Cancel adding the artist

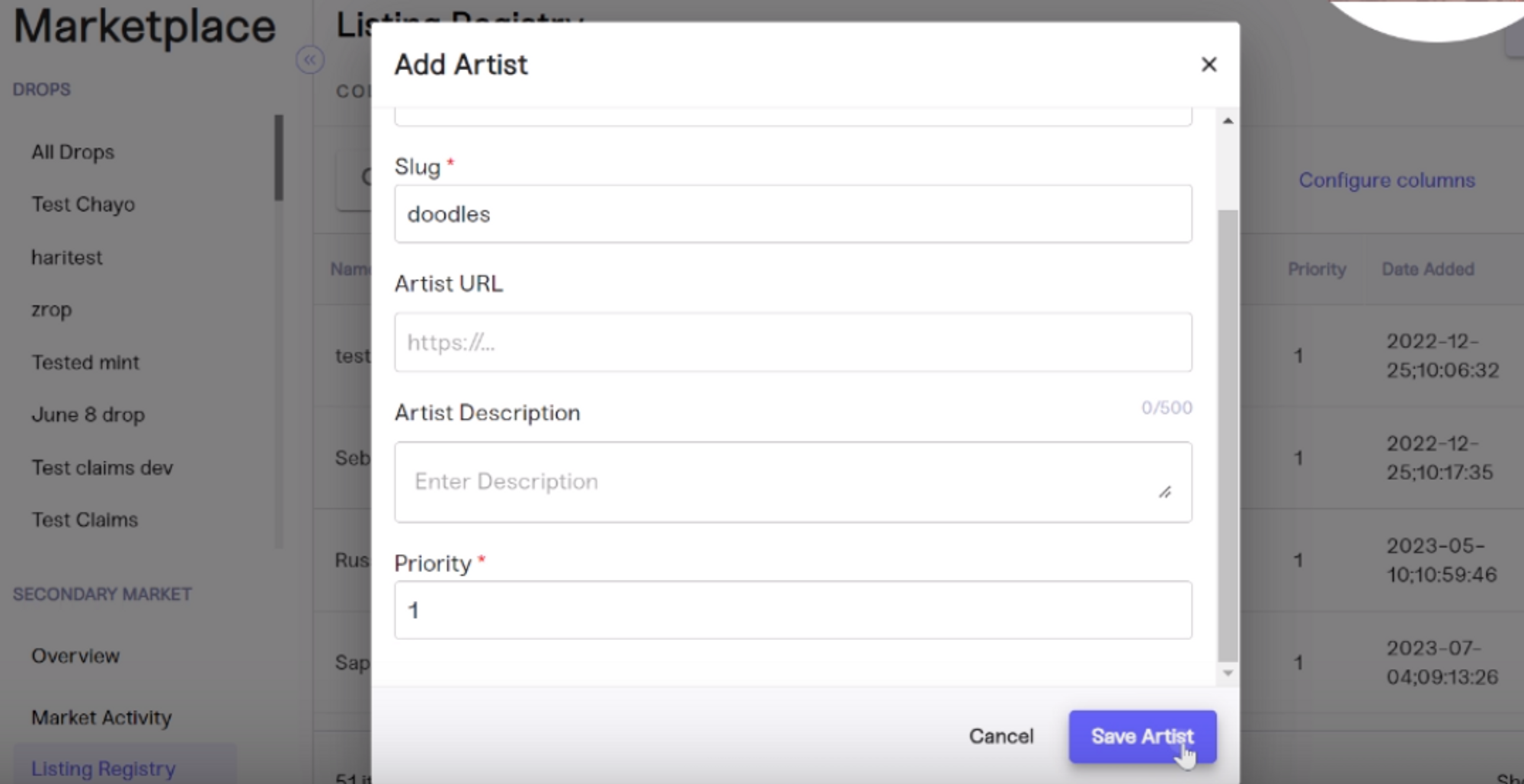tap(1001, 736)
